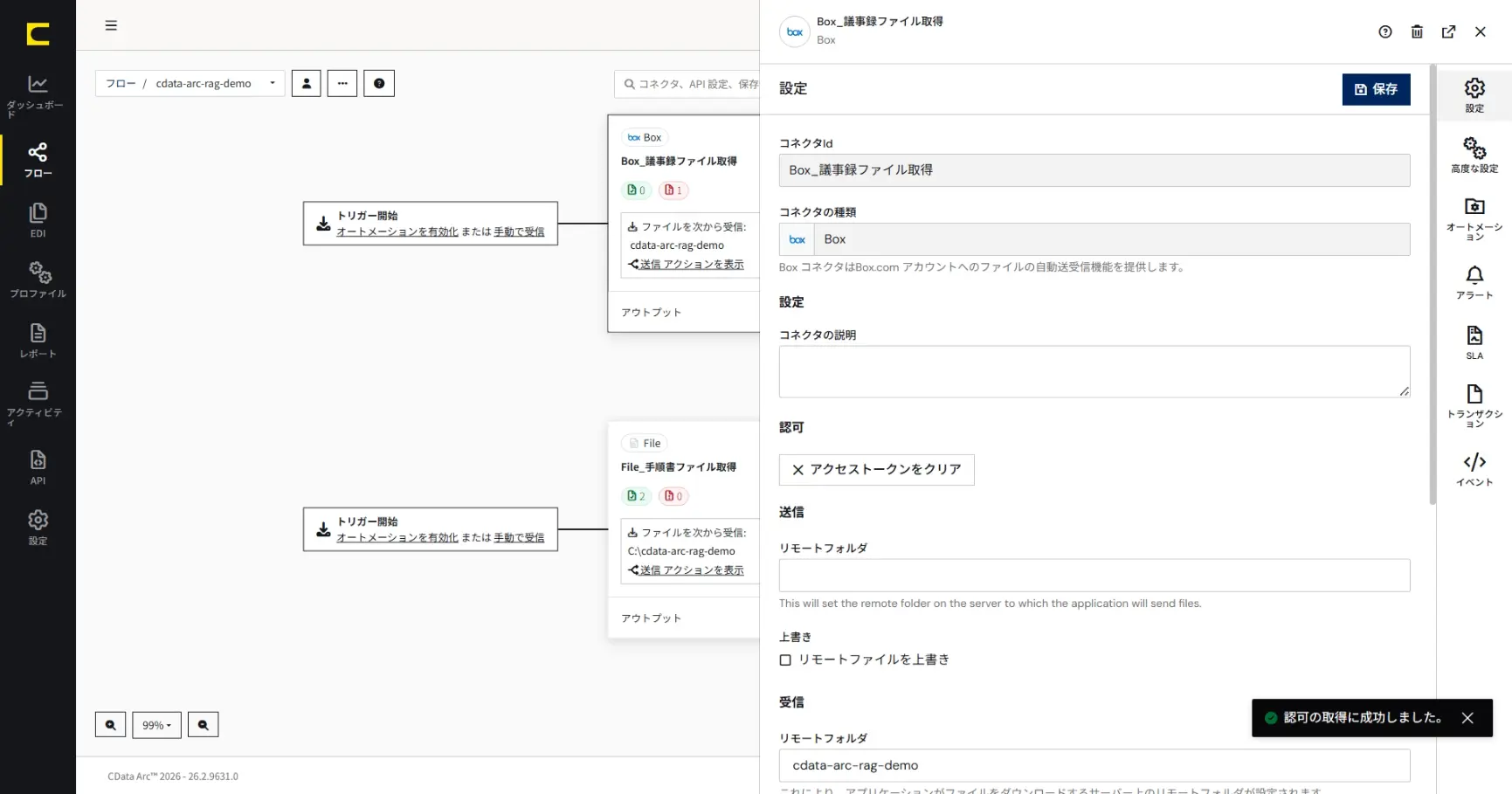This screenshot has height=794, width=1512.
Task: Focus the connector search box
Action: click(687, 84)
